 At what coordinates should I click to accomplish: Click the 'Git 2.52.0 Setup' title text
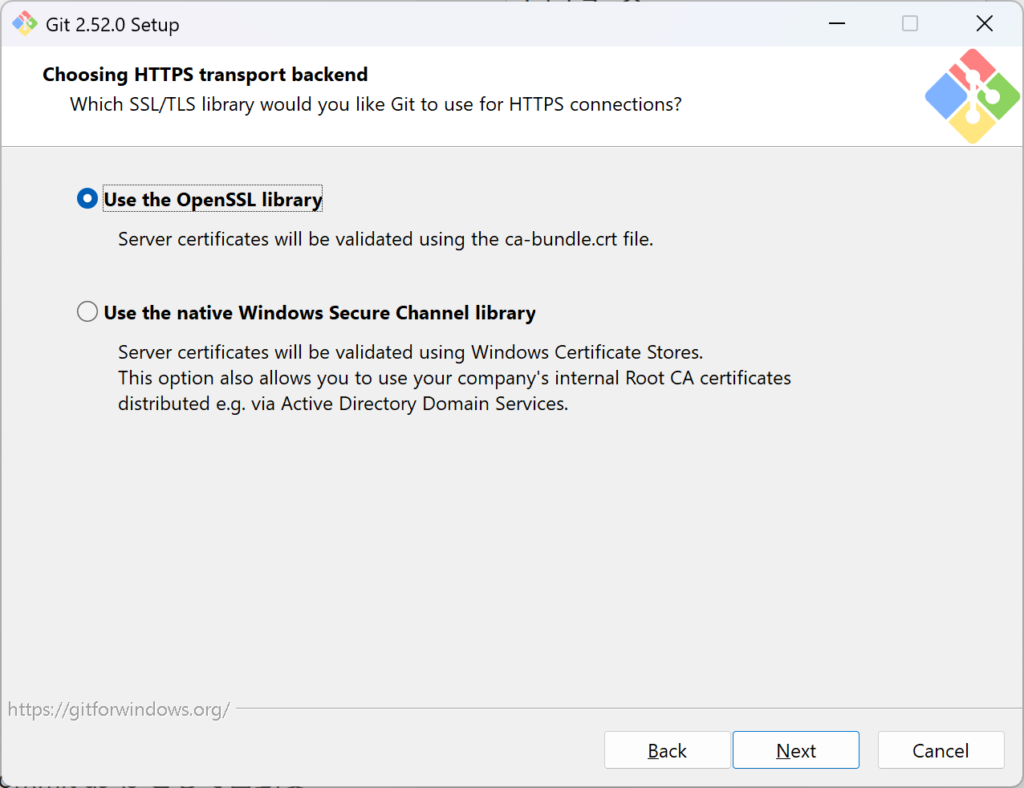tap(113, 25)
